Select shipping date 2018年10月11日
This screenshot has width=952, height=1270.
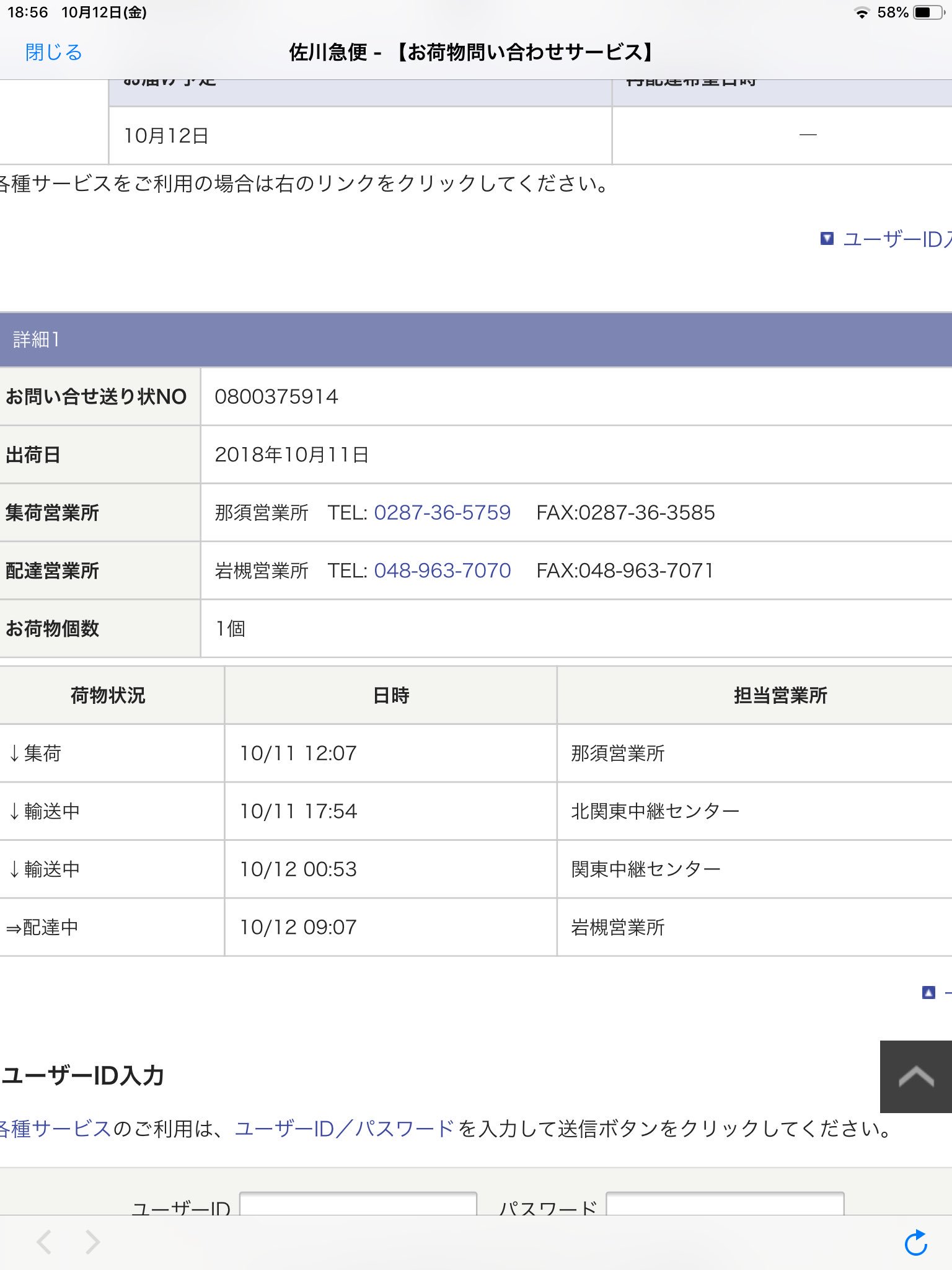click(292, 455)
